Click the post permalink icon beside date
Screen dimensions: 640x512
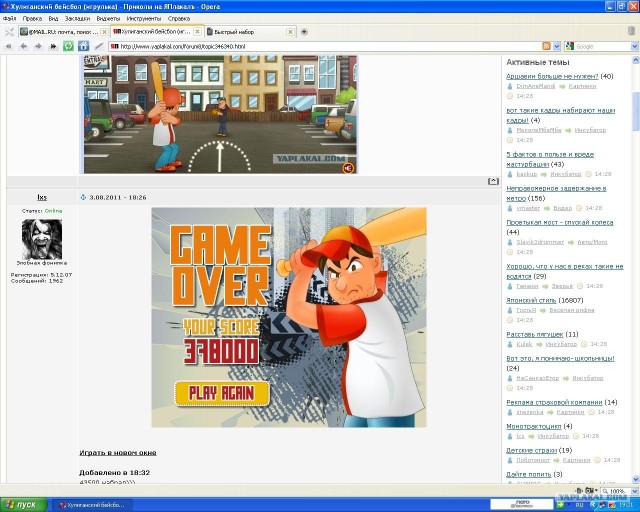click(x=83, y=197)
